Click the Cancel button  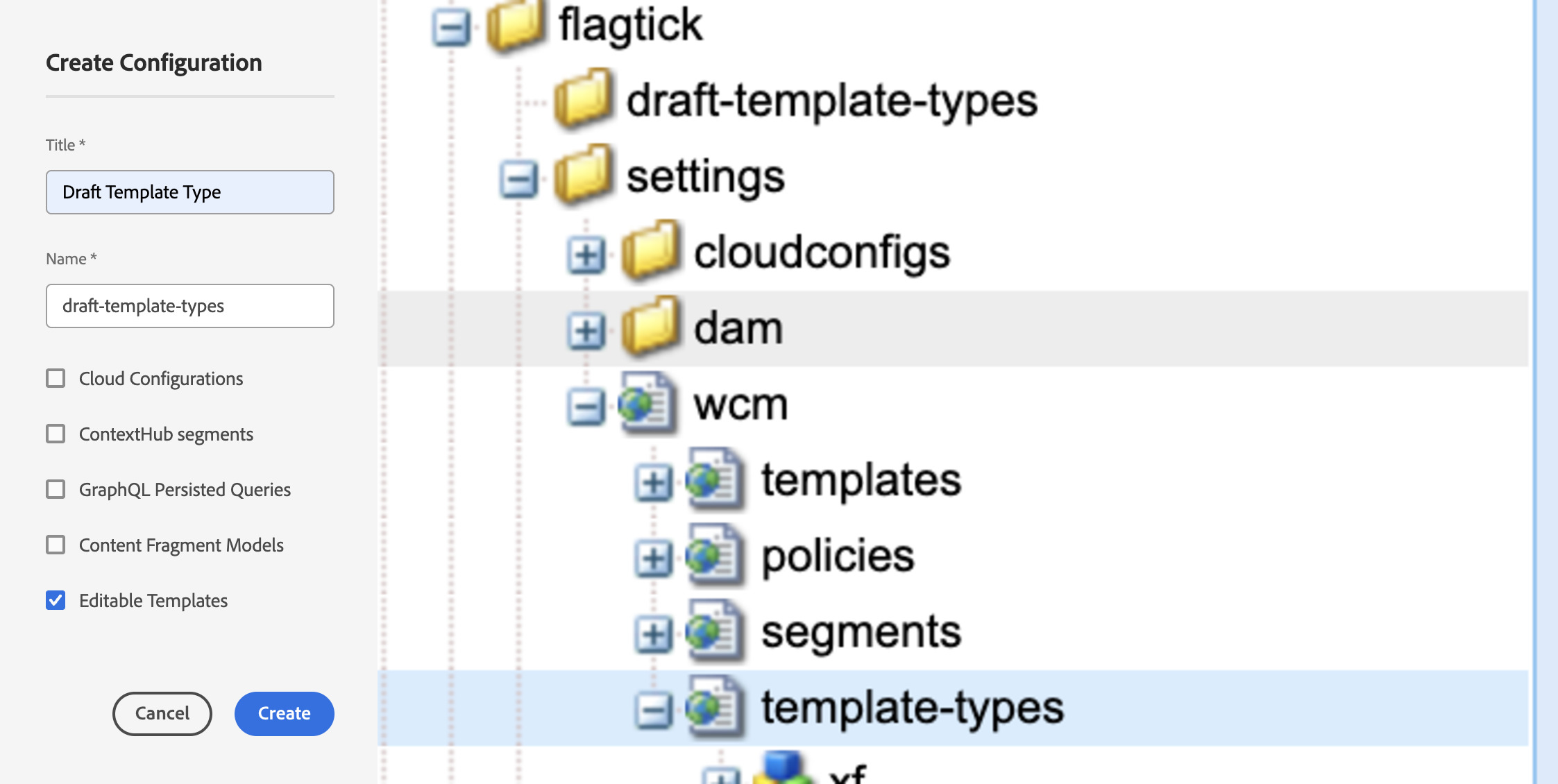(162, 713)
